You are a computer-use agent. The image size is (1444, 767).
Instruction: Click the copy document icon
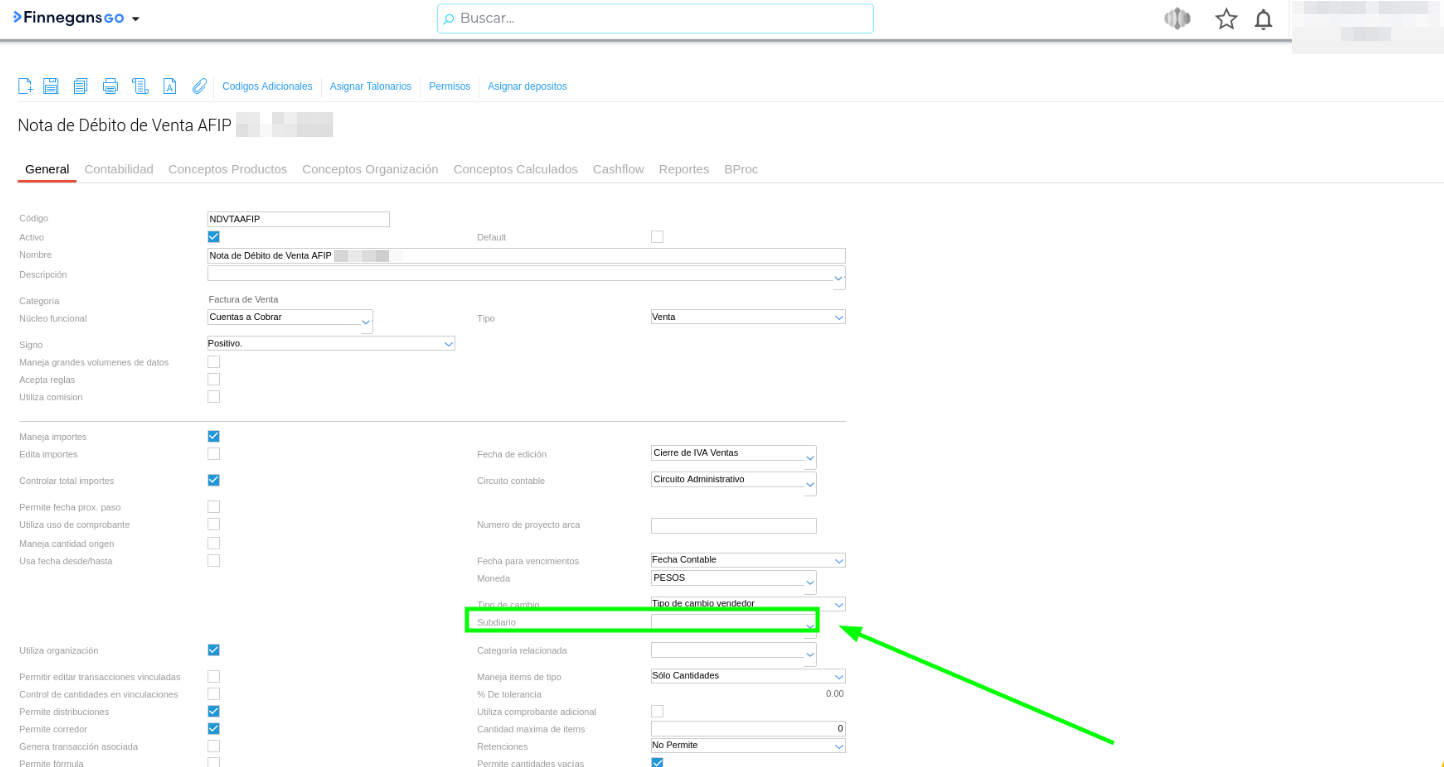click(x=80, y=86)
